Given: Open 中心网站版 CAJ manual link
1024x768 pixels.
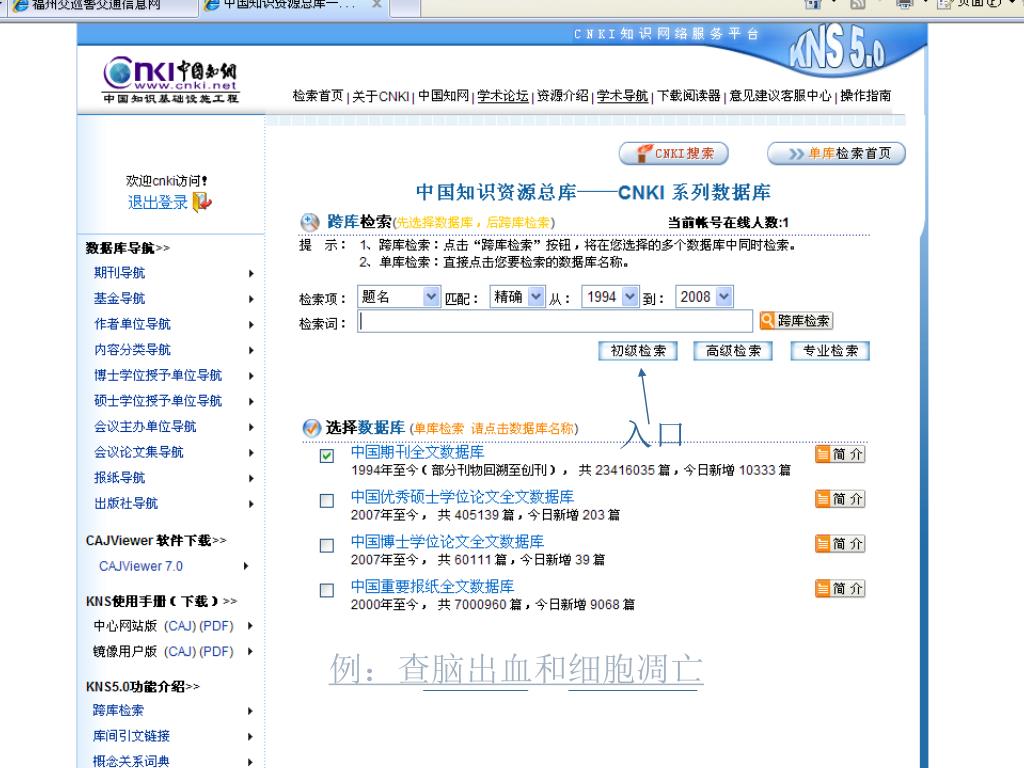Looking at the screenshot, I should 179,626.
